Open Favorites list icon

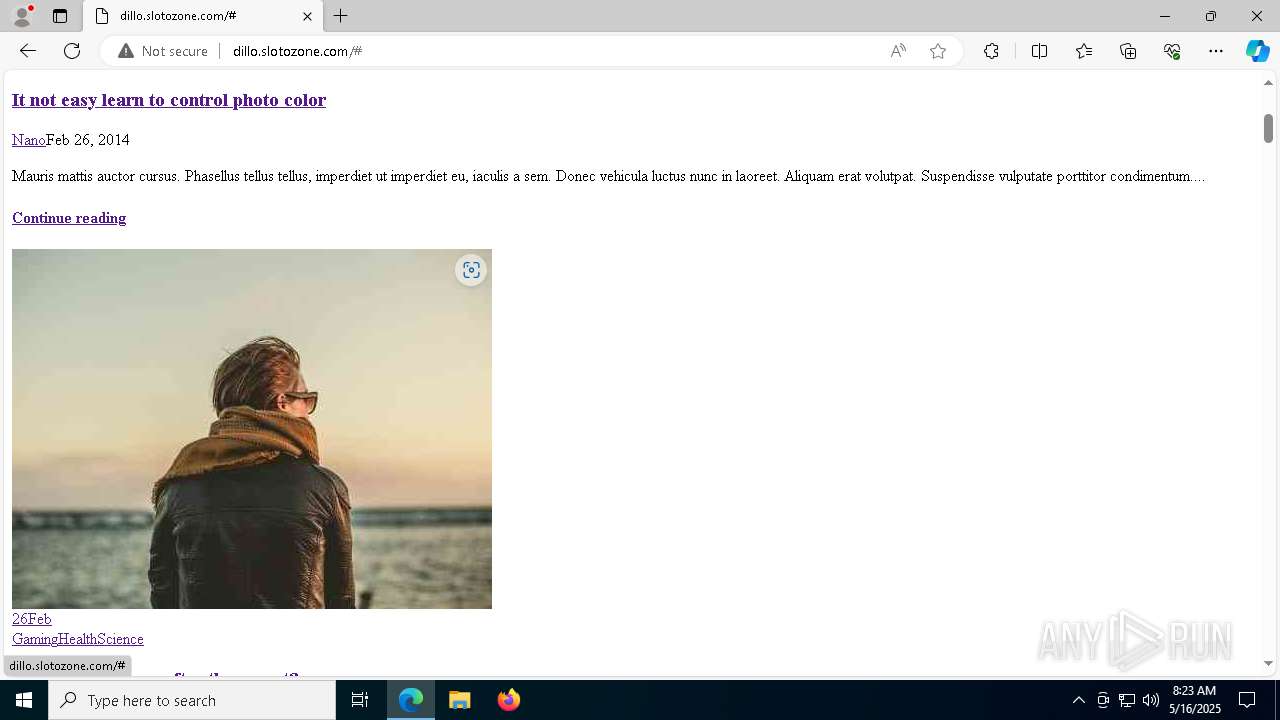[x=1084, y=51]
